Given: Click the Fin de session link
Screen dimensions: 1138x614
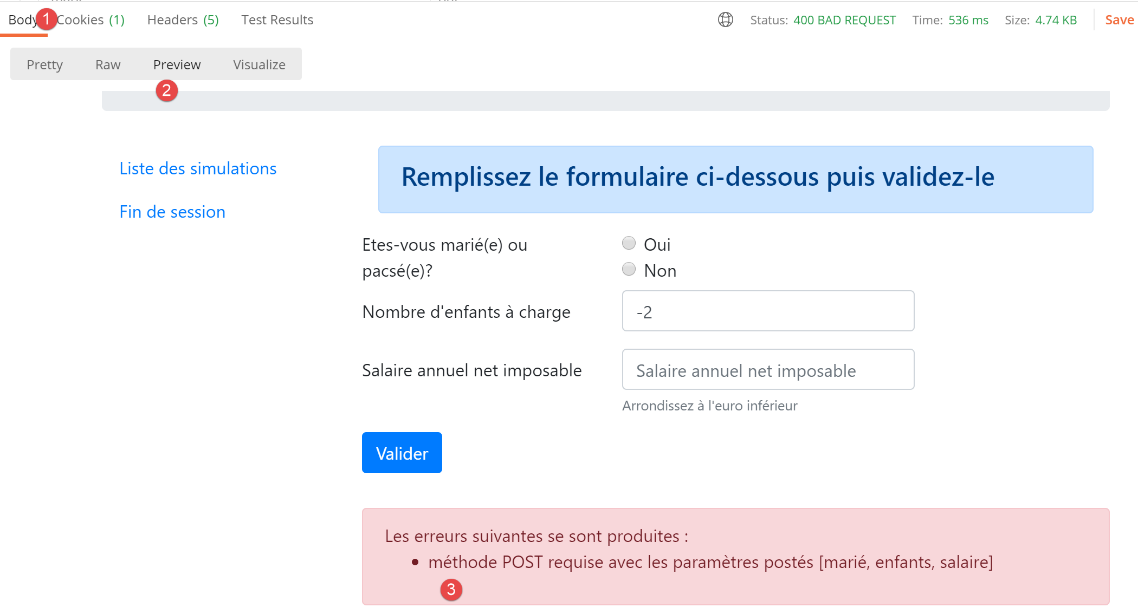Looking at the screenshot, I should (172, 212).
